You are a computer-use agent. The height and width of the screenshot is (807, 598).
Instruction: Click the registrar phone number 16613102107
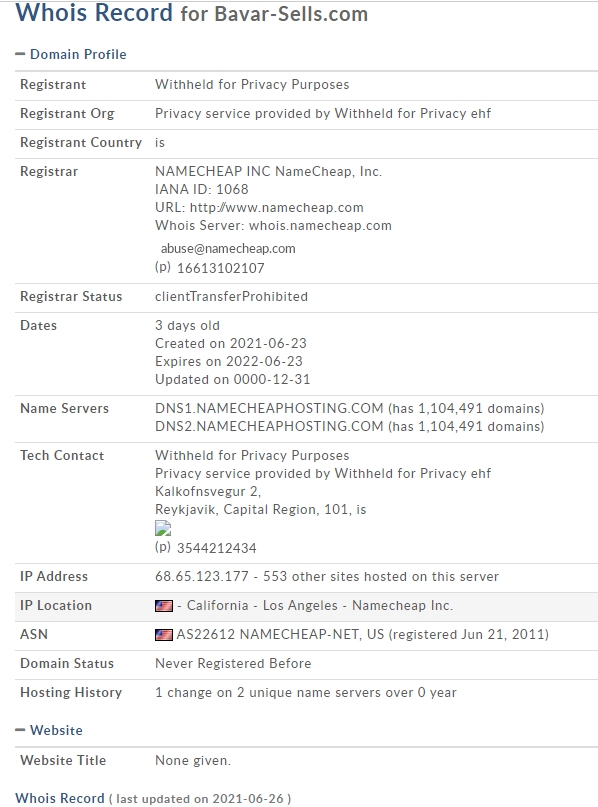point(220,268)
